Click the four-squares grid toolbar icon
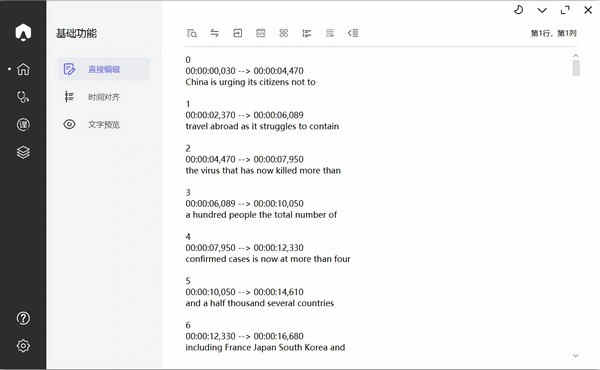Image resolution: width=600 pixels, height=370 pixels. [284, 33]
